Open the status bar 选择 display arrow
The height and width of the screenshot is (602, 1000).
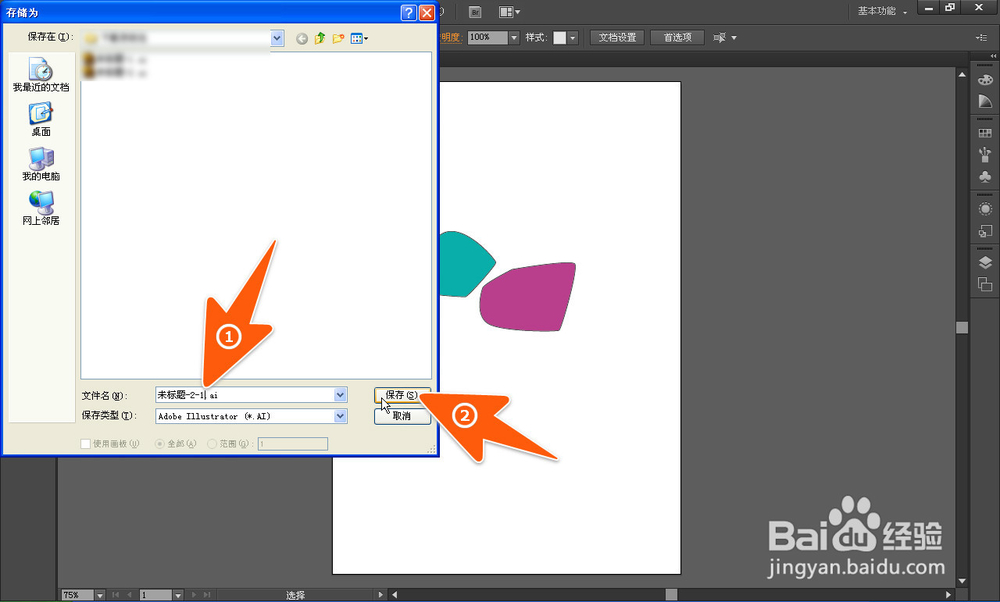click(380, 594)
